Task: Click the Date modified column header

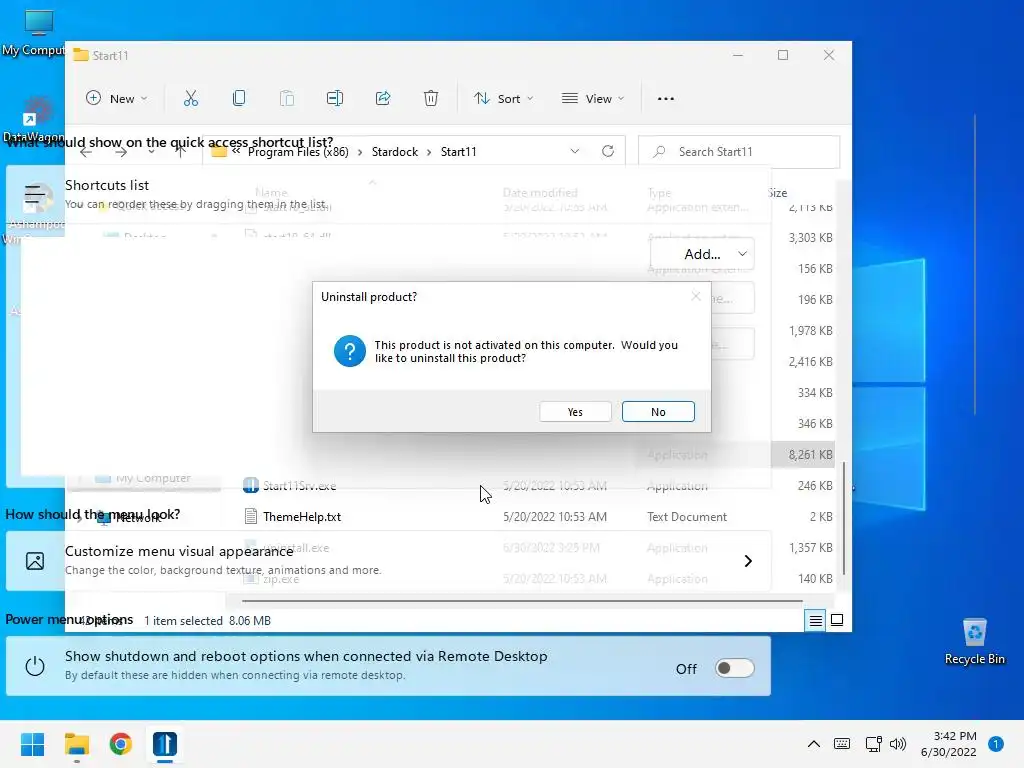Action: point(540,193)
